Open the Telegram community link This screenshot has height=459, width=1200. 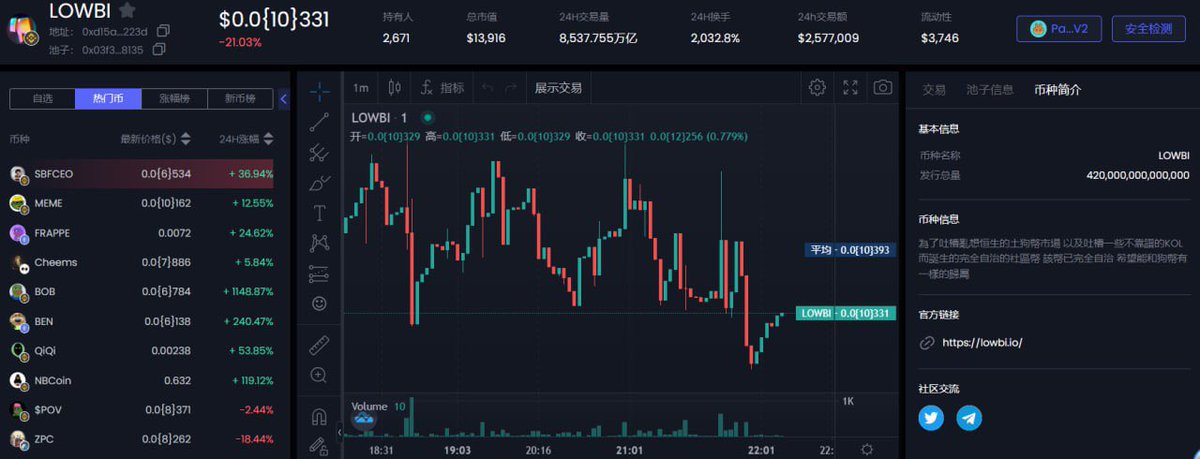(969, 417)
